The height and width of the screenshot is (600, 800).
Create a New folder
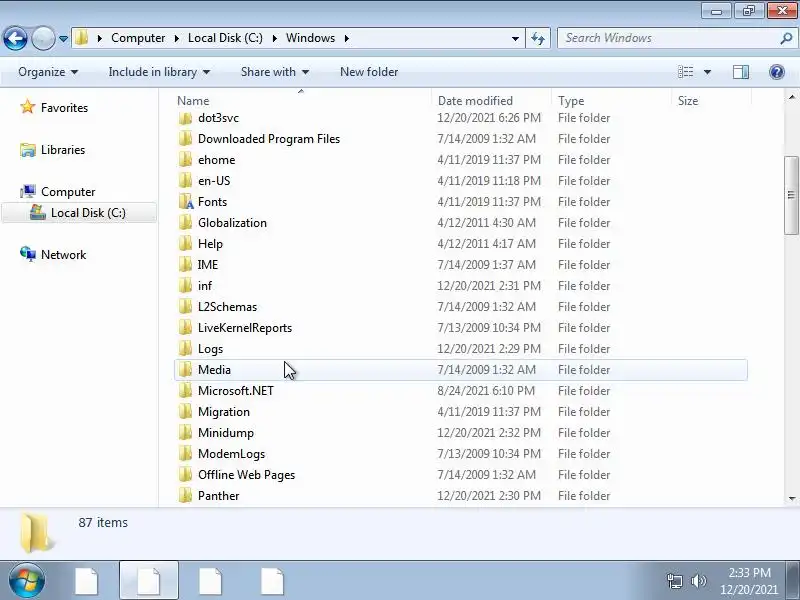(369, 72)
